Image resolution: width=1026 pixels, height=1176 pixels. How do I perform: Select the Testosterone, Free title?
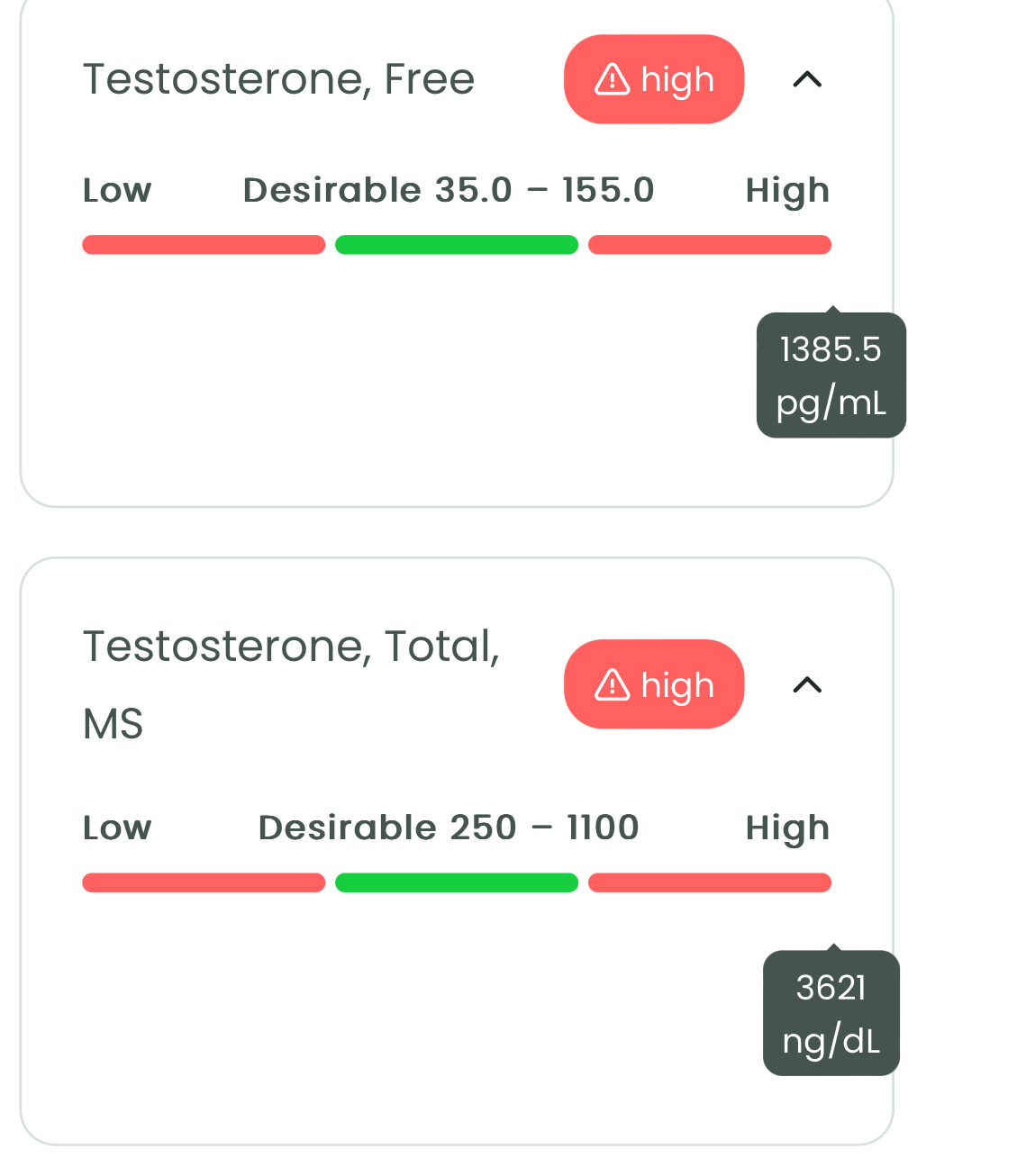click(x=278, y=79)
